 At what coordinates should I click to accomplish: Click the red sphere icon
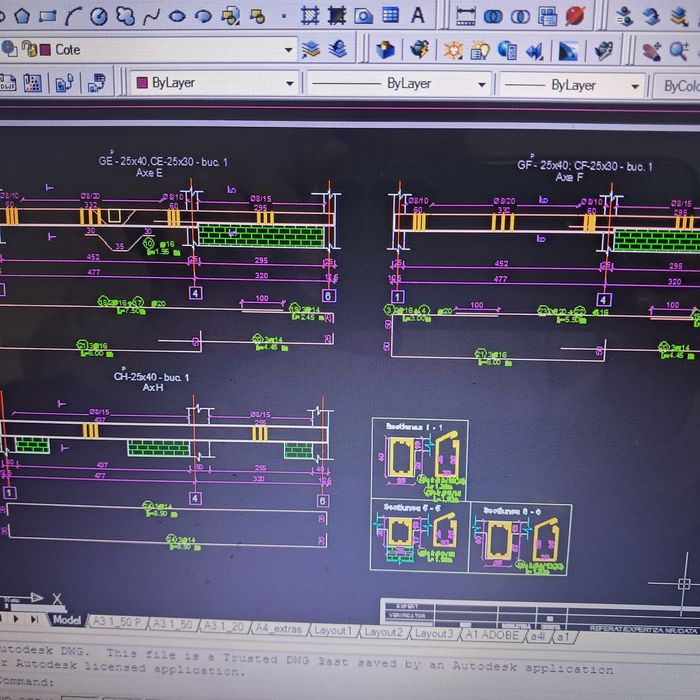point(575,16)
